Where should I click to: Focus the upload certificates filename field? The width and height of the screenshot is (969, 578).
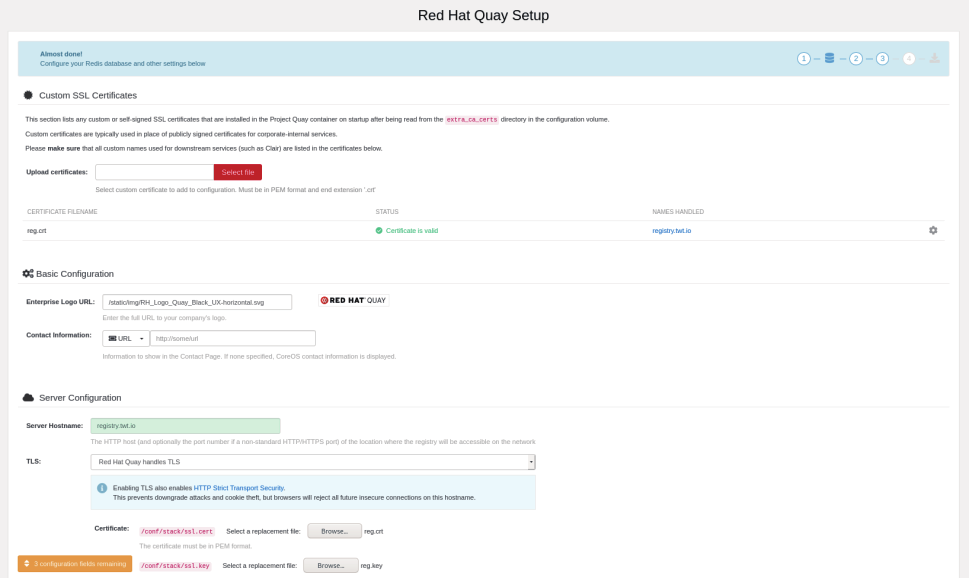[154, 172]
